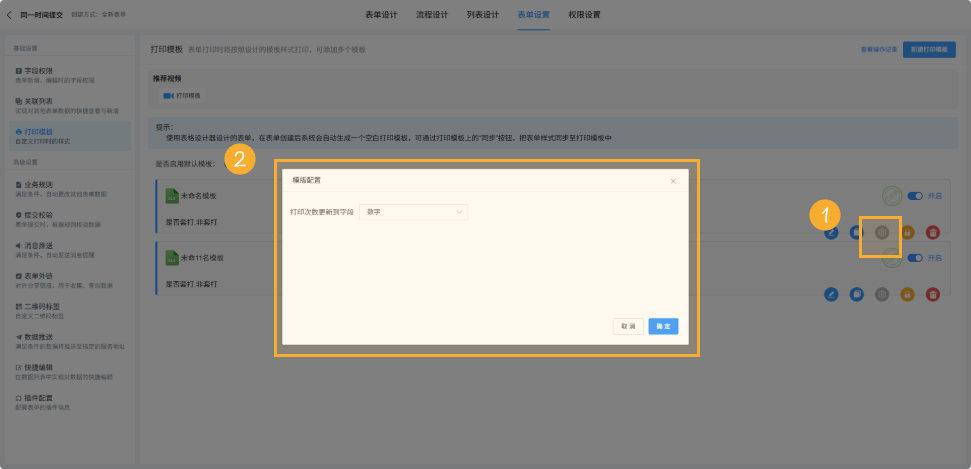Switch to the 流程设计 tab
Image resolution: width=971 pixels, height=469 pixels.
point(432,15)
